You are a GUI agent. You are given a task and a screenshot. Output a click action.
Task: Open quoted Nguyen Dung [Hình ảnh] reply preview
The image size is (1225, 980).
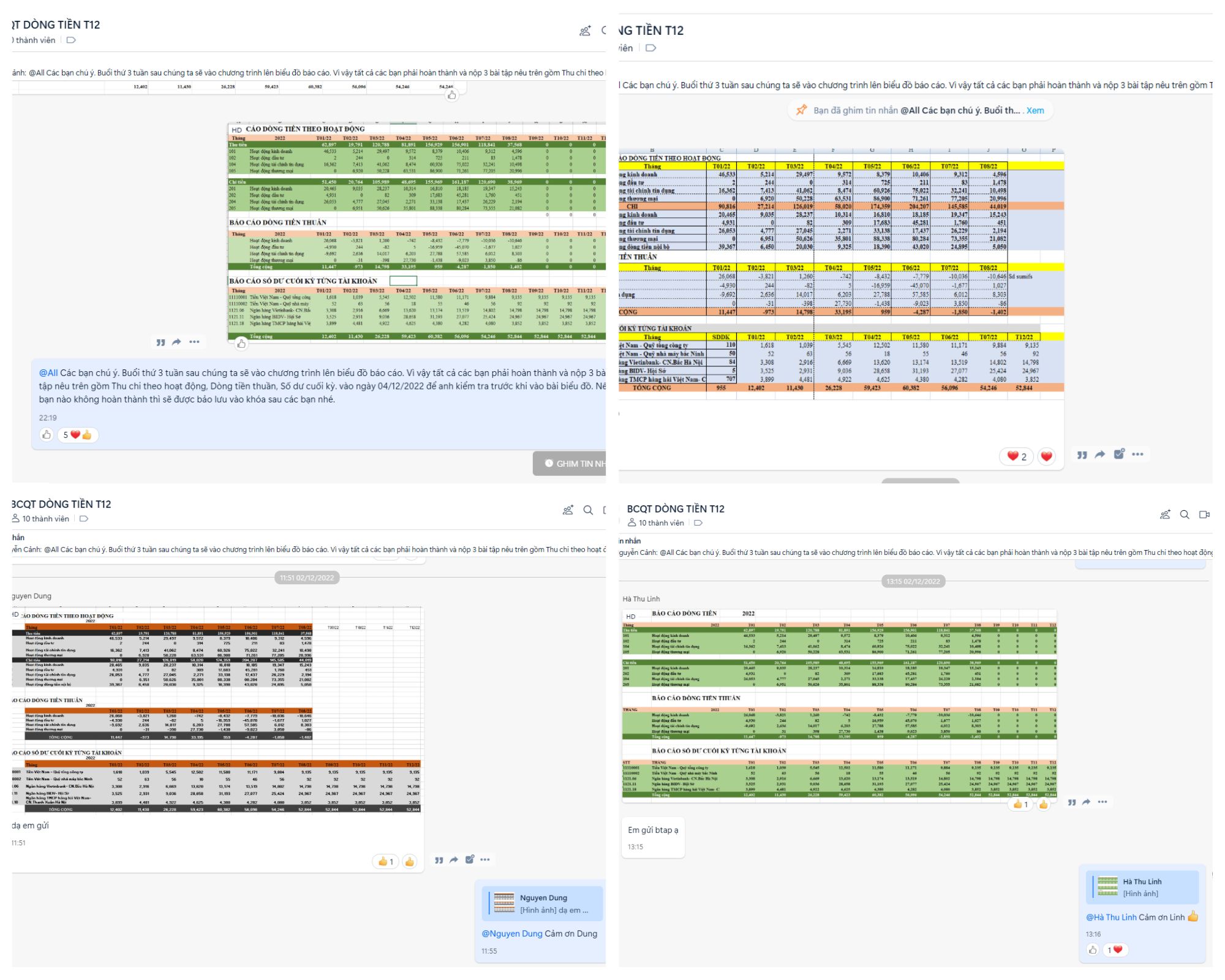pos(542,903)
